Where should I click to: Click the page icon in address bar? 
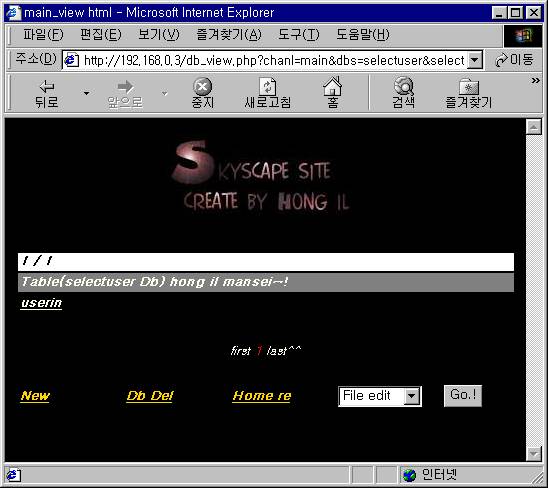pyautogui.click(x=72, y=60)
